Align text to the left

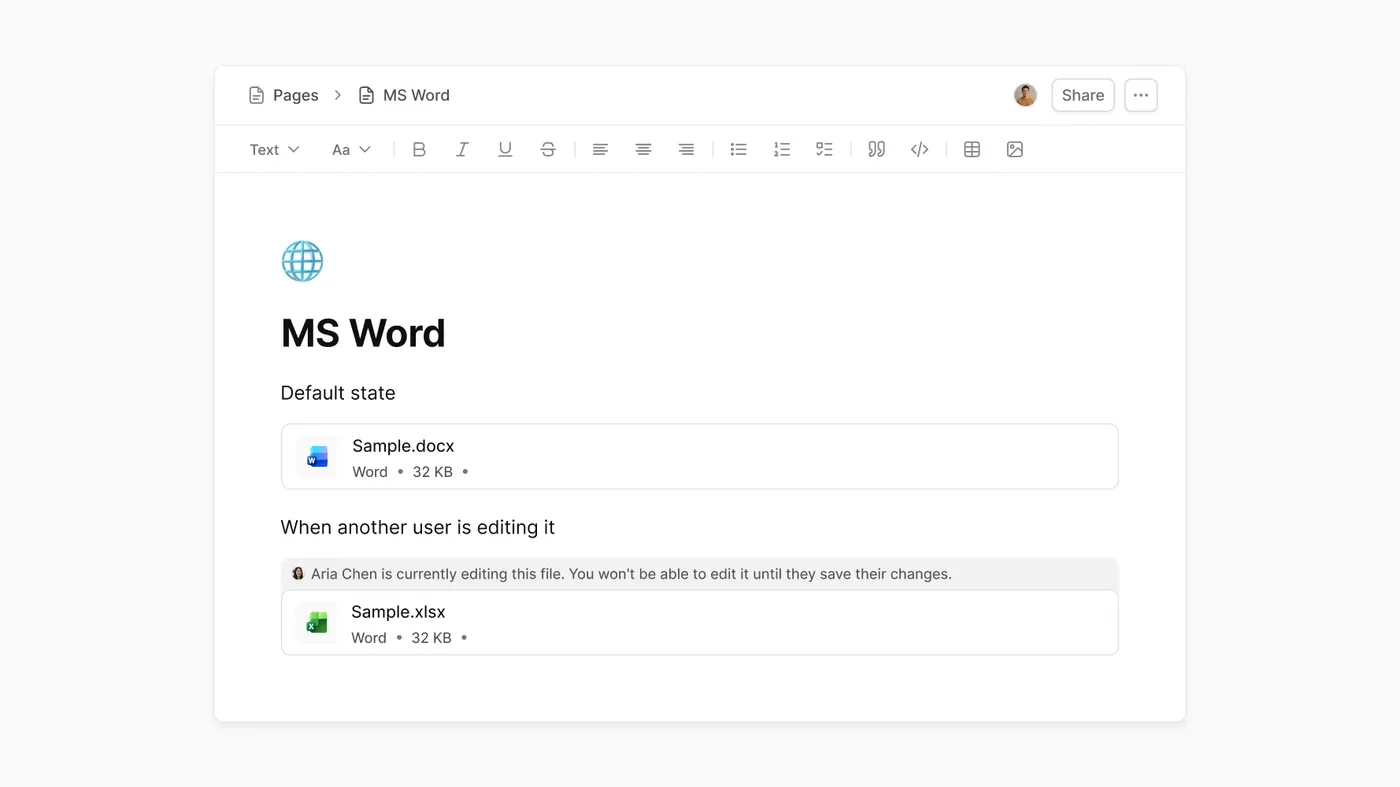pyautogui.click(x=600, y=149)
